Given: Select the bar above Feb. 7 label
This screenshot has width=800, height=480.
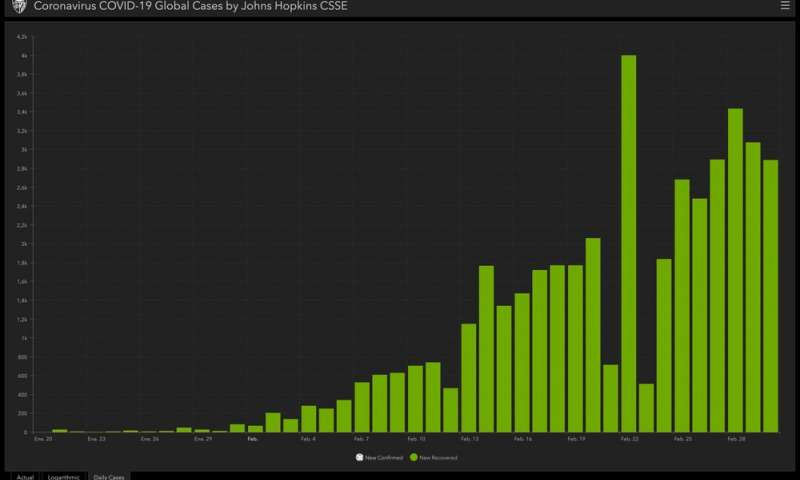Looking at the screenshot, I should click(362, 408).
